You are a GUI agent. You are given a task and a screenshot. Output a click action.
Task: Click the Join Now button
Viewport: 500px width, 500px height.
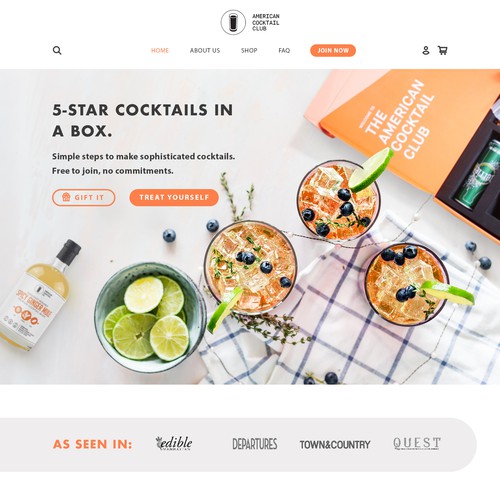coord(333,50)
